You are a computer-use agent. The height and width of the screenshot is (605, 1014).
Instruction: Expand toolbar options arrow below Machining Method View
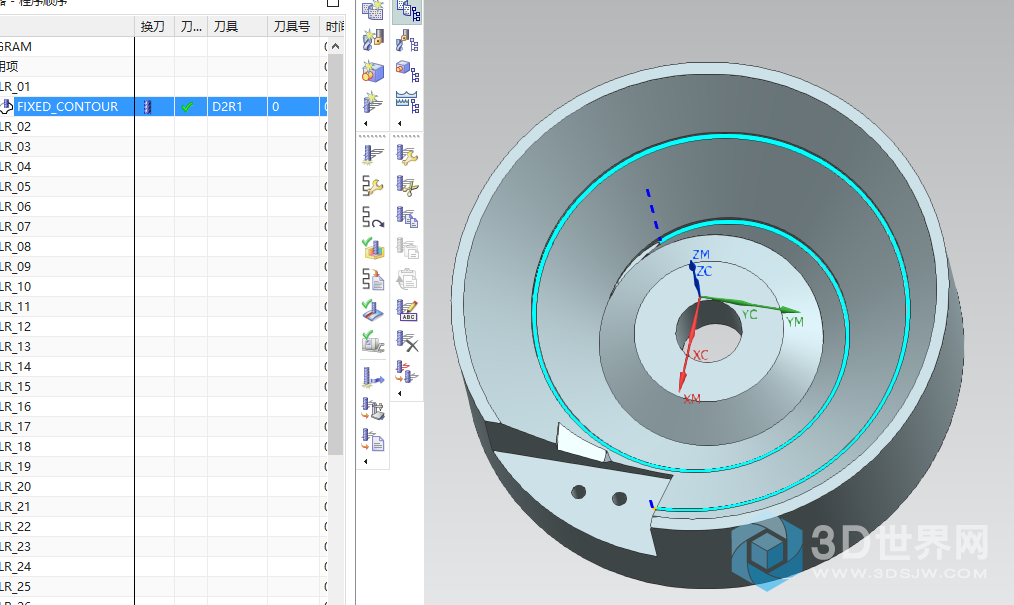(x=400, y=123)
